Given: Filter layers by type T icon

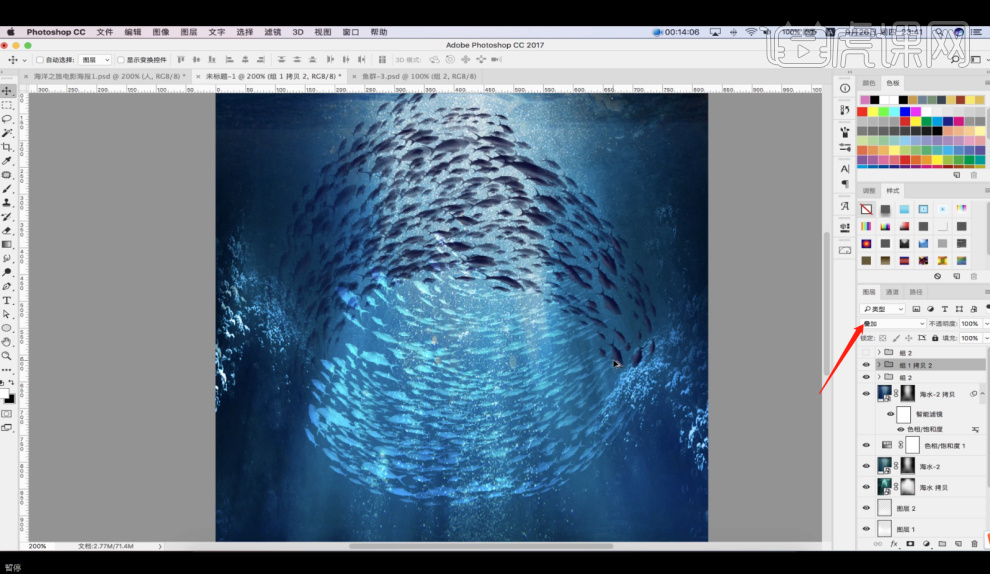Looking at the screenshot, I should click(945, 309).
